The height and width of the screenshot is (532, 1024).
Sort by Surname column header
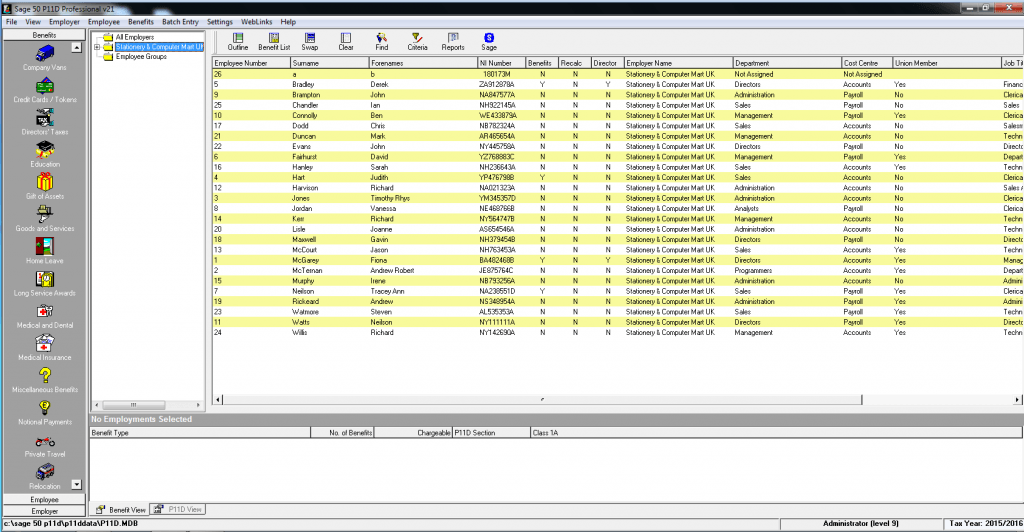click(329, 63)
